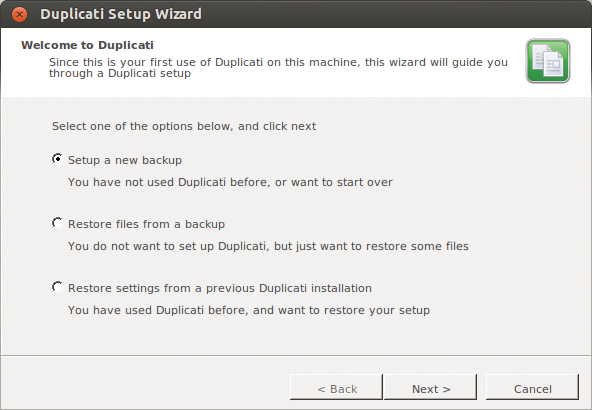Click the "Select one of the options below" instruction
The width and height of the screenshot is (592, 410).
184,126
